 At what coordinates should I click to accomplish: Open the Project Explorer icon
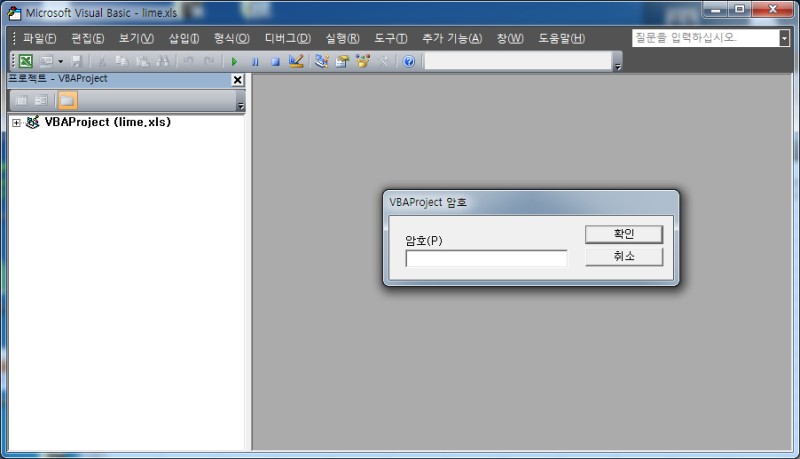[x=321, y=61]
